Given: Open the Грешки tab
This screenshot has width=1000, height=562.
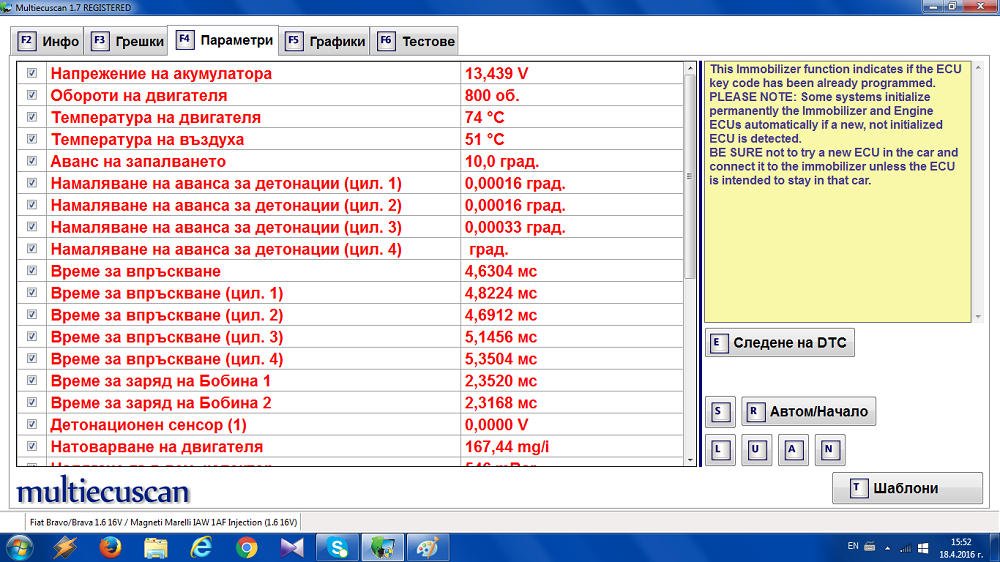Looking at the screenshot, I should pyautogui.click(x=127, y=41).
